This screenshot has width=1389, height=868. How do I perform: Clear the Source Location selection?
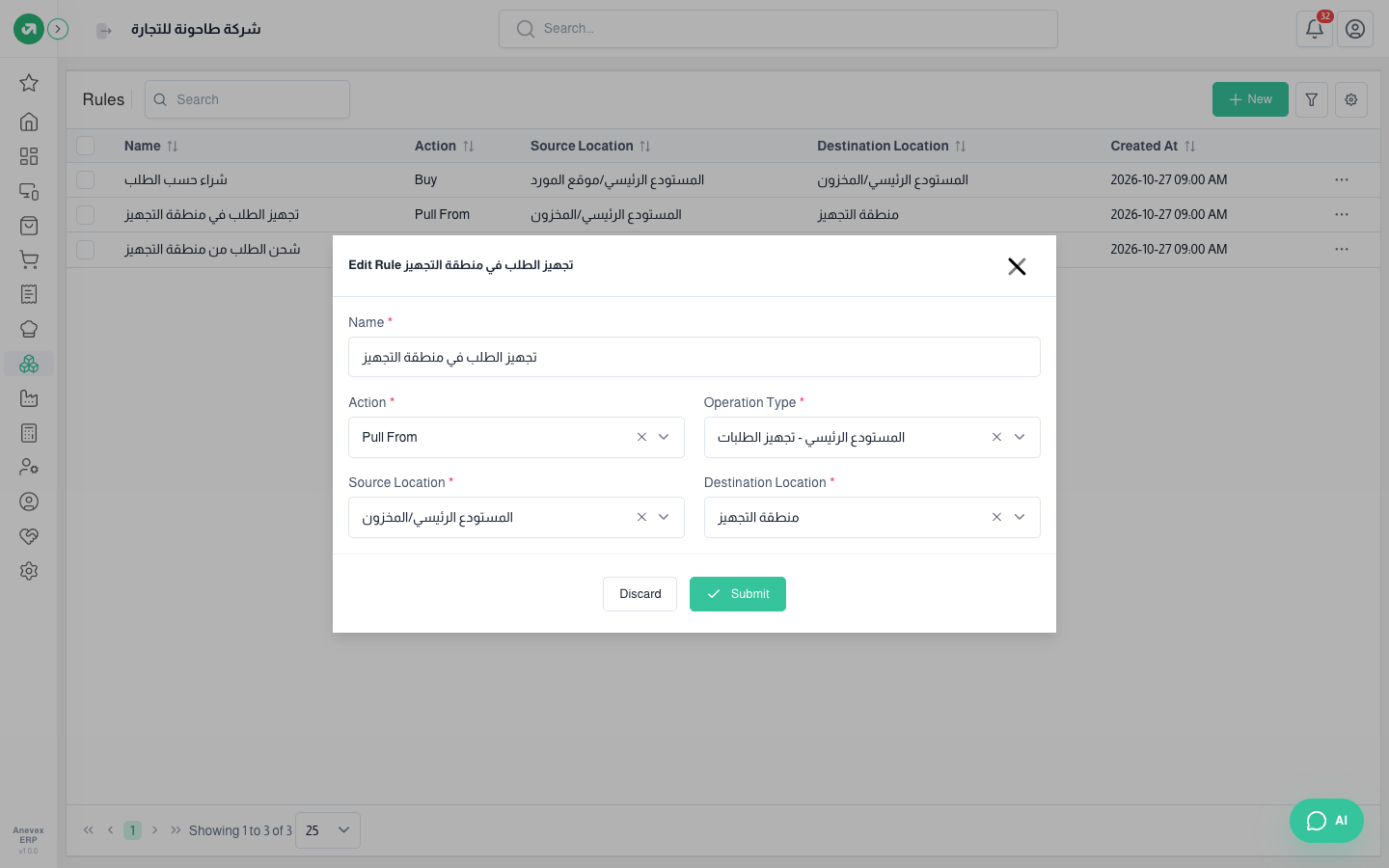(641, 517)
